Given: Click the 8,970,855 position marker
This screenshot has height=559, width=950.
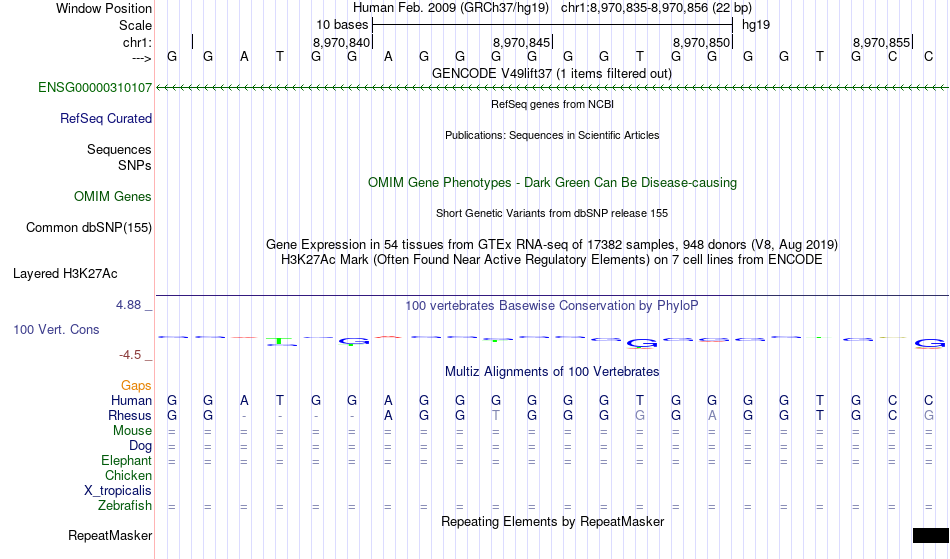Looking at the screenshot, I should coord(882,42).
